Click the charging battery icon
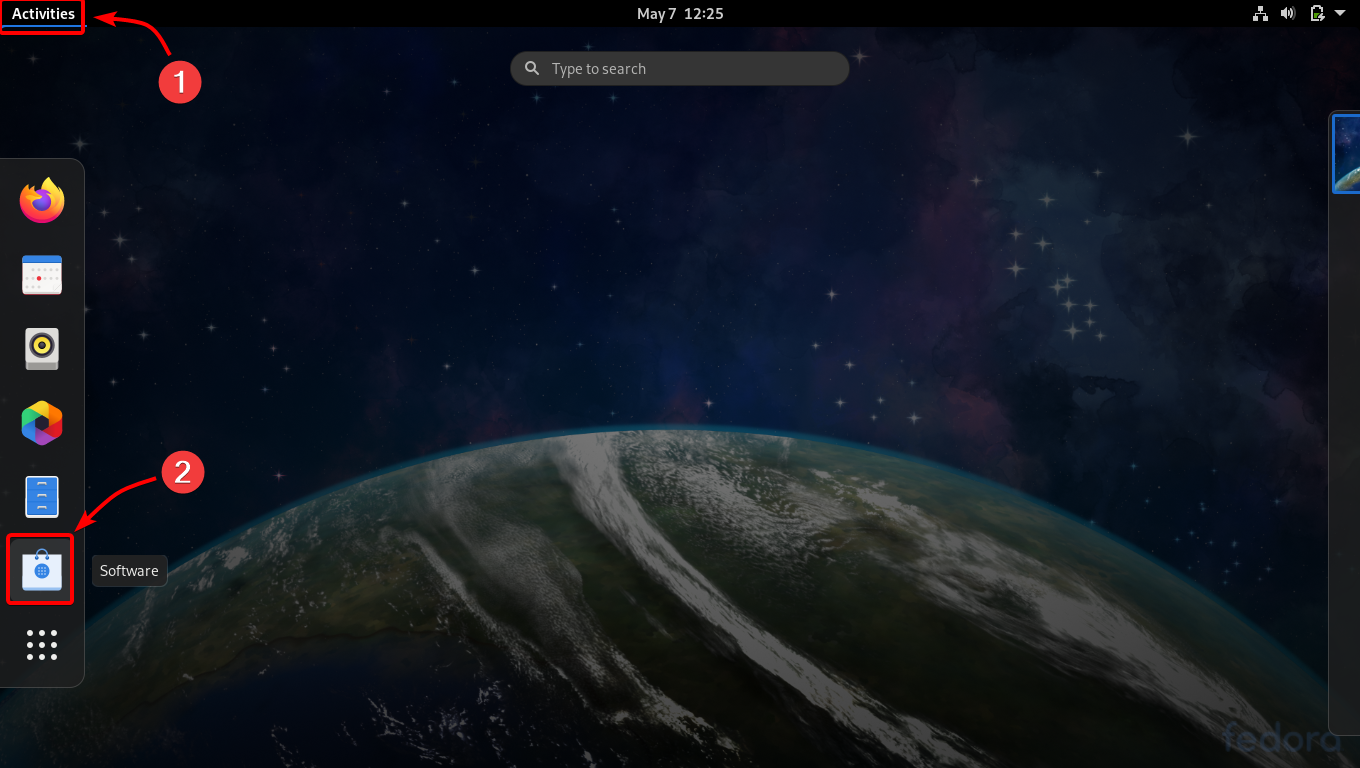The height and width of the screenshot is (768, 1360). coord(1316,13)
